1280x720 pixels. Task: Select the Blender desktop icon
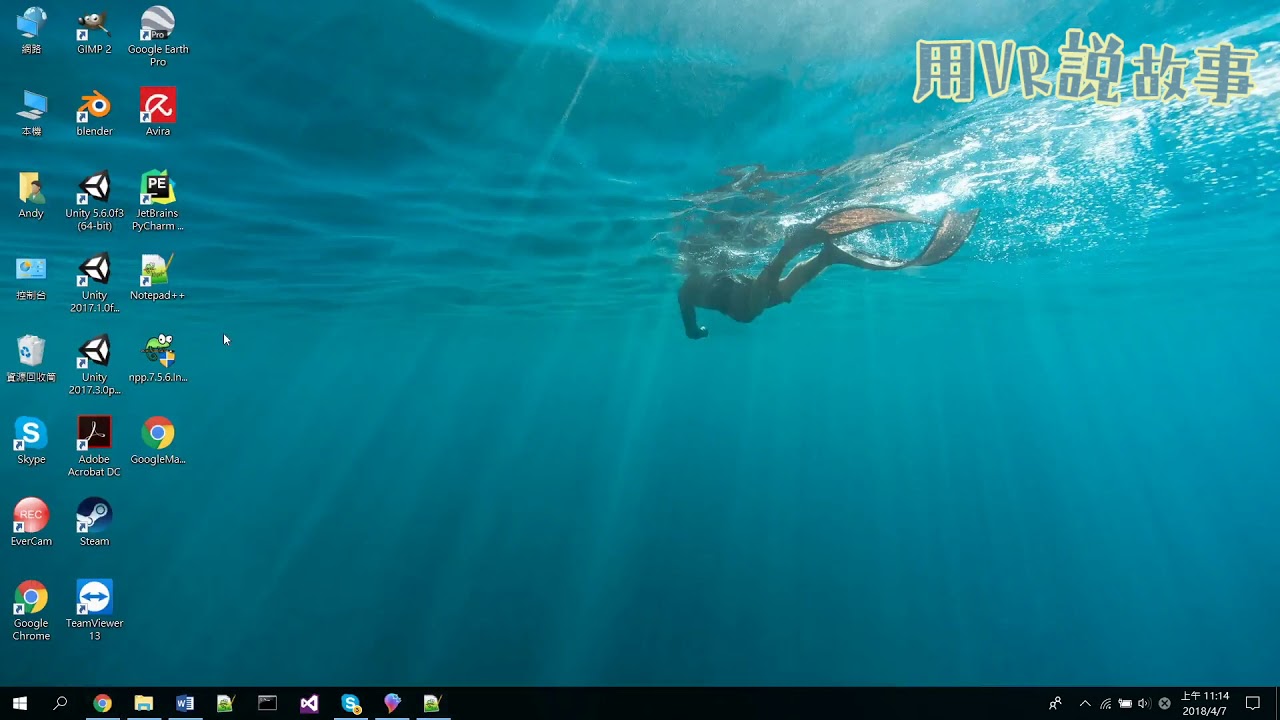point(94,106)
